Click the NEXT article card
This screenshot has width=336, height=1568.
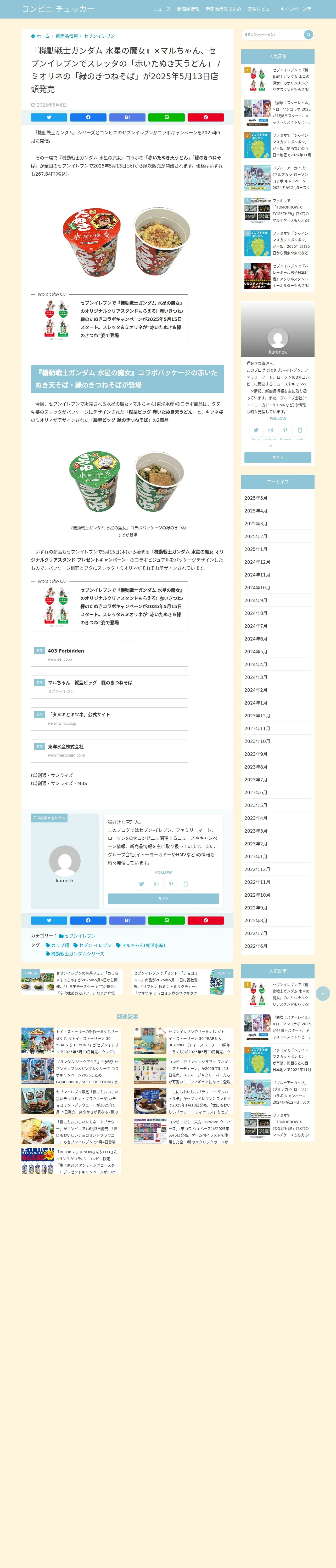pyautogui.click(x=182, y=982)
